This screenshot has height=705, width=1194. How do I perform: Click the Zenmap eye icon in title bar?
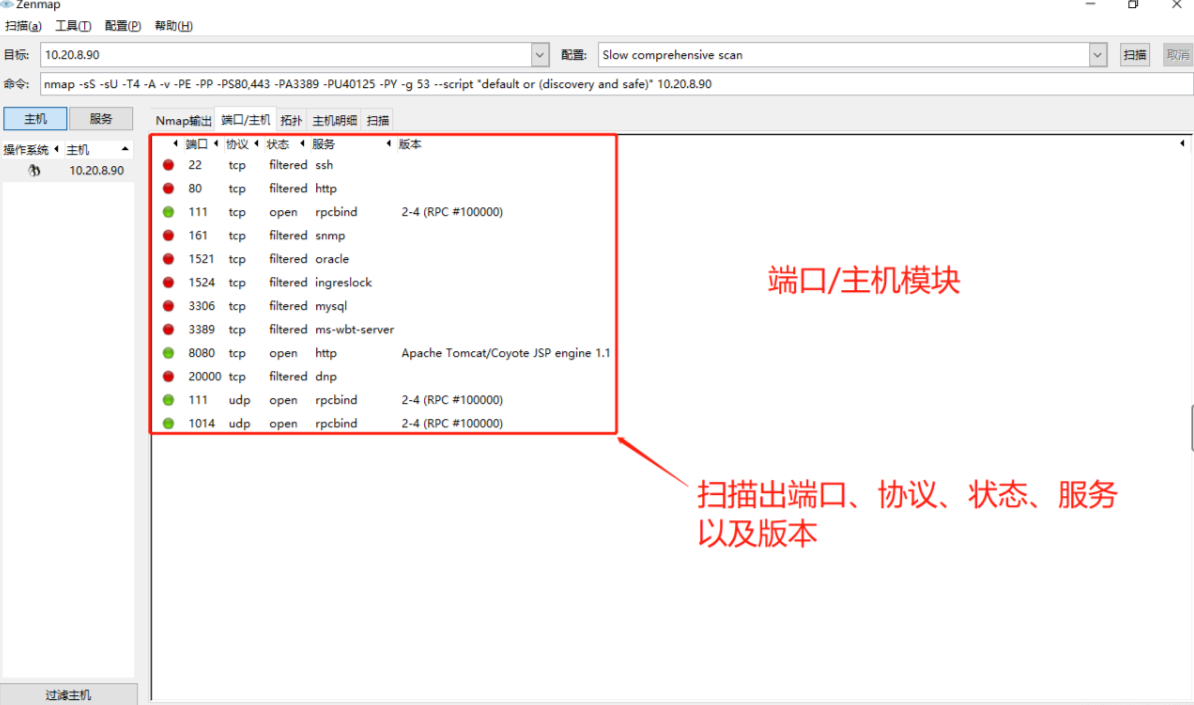(7, 5)
